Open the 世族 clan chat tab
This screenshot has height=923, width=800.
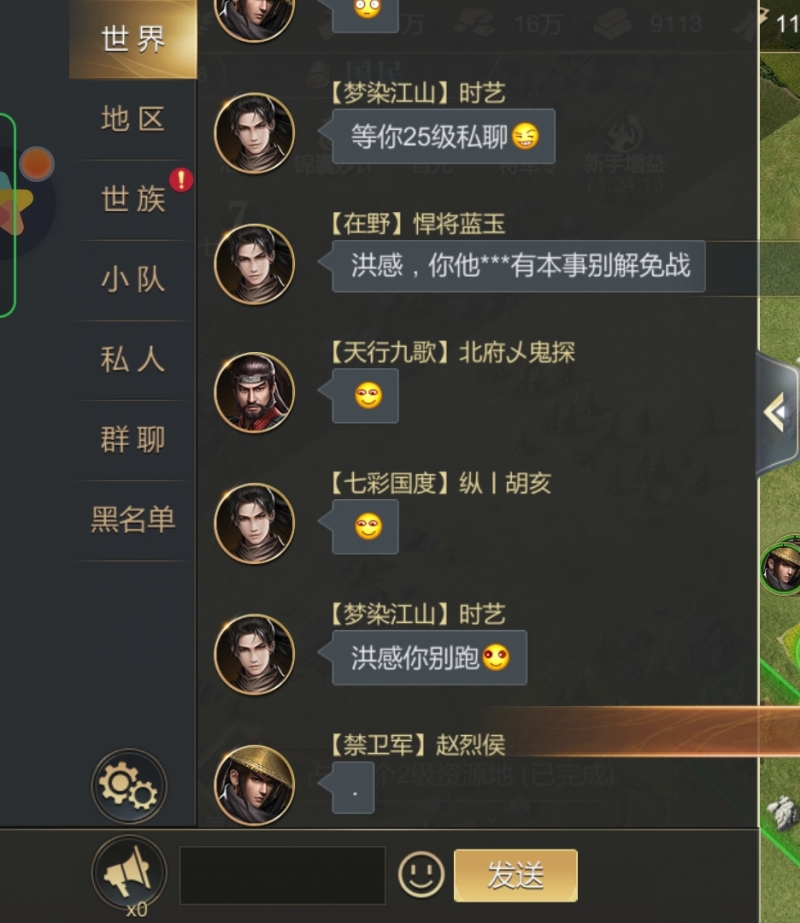(x=133, y=200)
